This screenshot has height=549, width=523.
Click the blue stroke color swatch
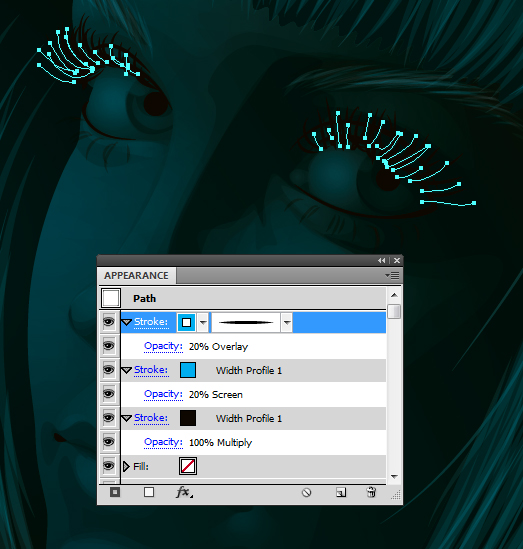click(x=188, y=370)
